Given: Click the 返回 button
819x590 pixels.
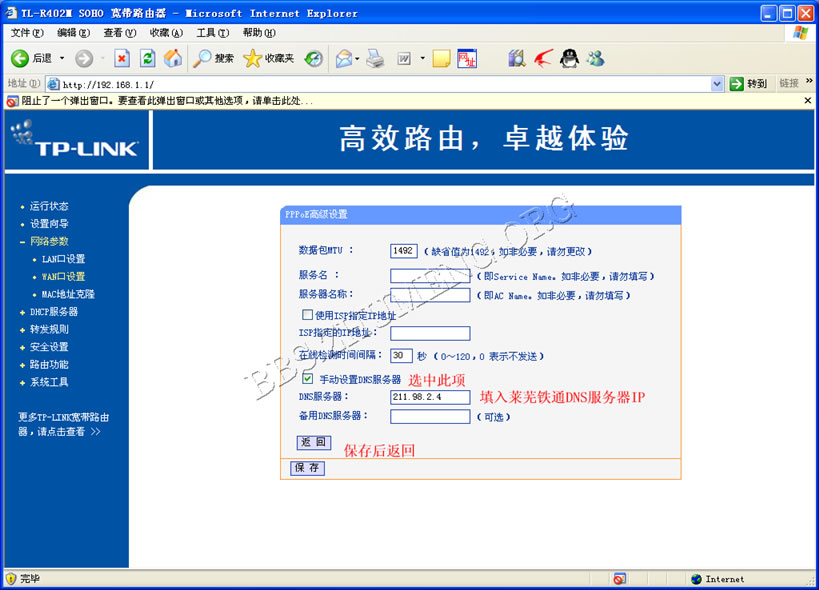Looking at the screenshot, I should [313, 442].
